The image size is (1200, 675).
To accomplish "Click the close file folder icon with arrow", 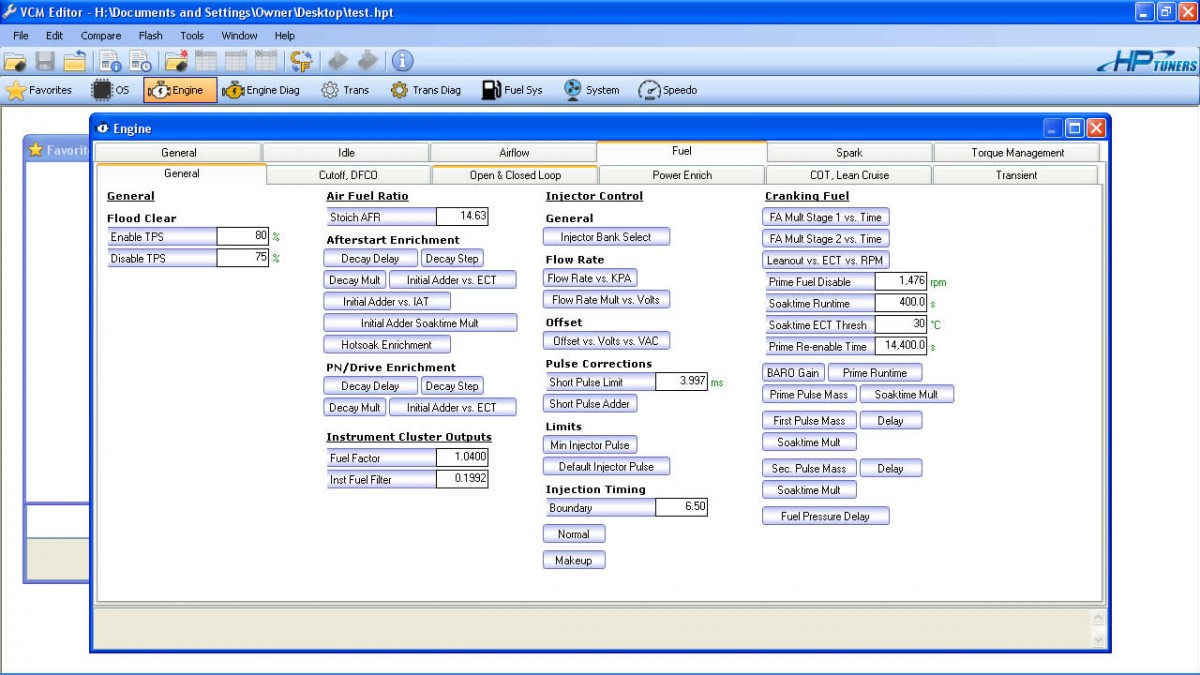I will 75,61.
